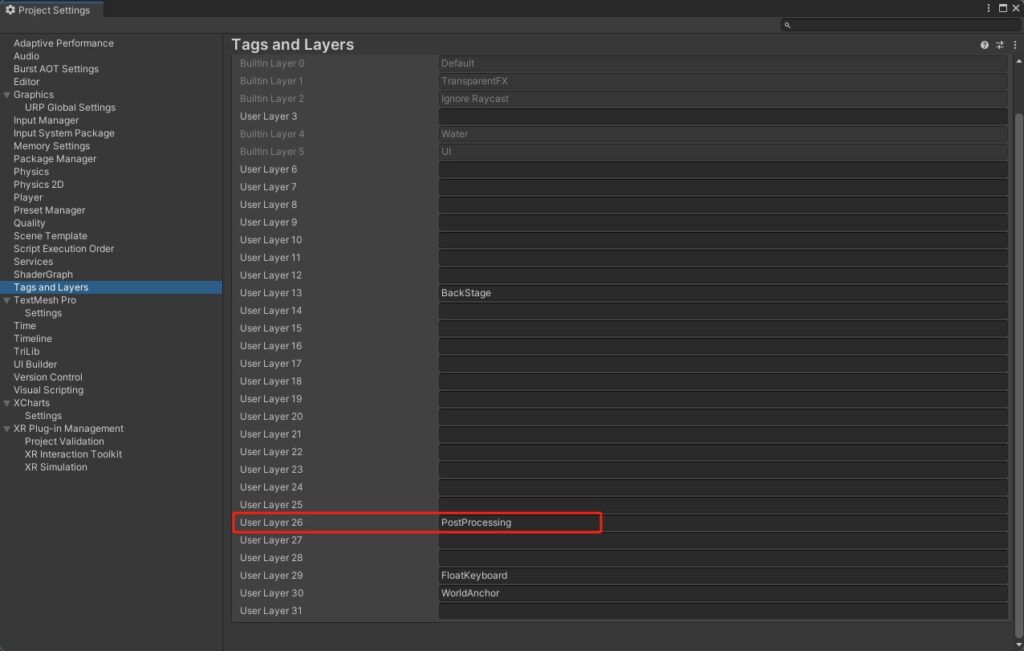Viewport: 1024px width, 651px height.
Task: Maximize the Project Settings window
Action: (x=1002, y=9)
